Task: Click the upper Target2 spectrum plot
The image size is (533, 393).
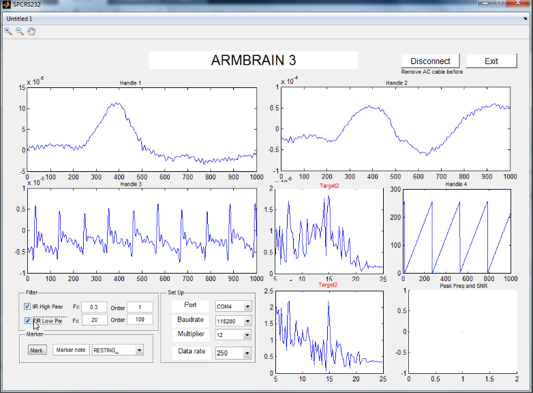Action: tap(329, 231)
